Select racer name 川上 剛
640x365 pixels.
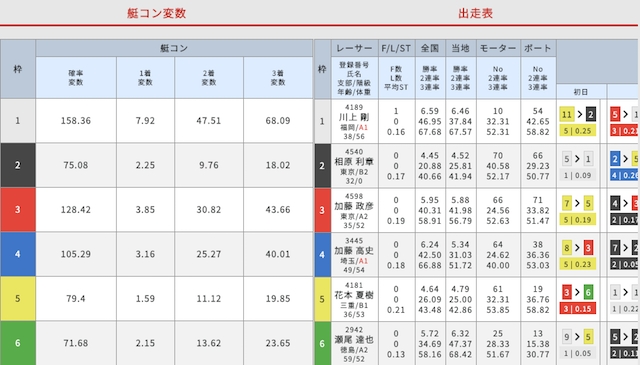coord(354,118)
